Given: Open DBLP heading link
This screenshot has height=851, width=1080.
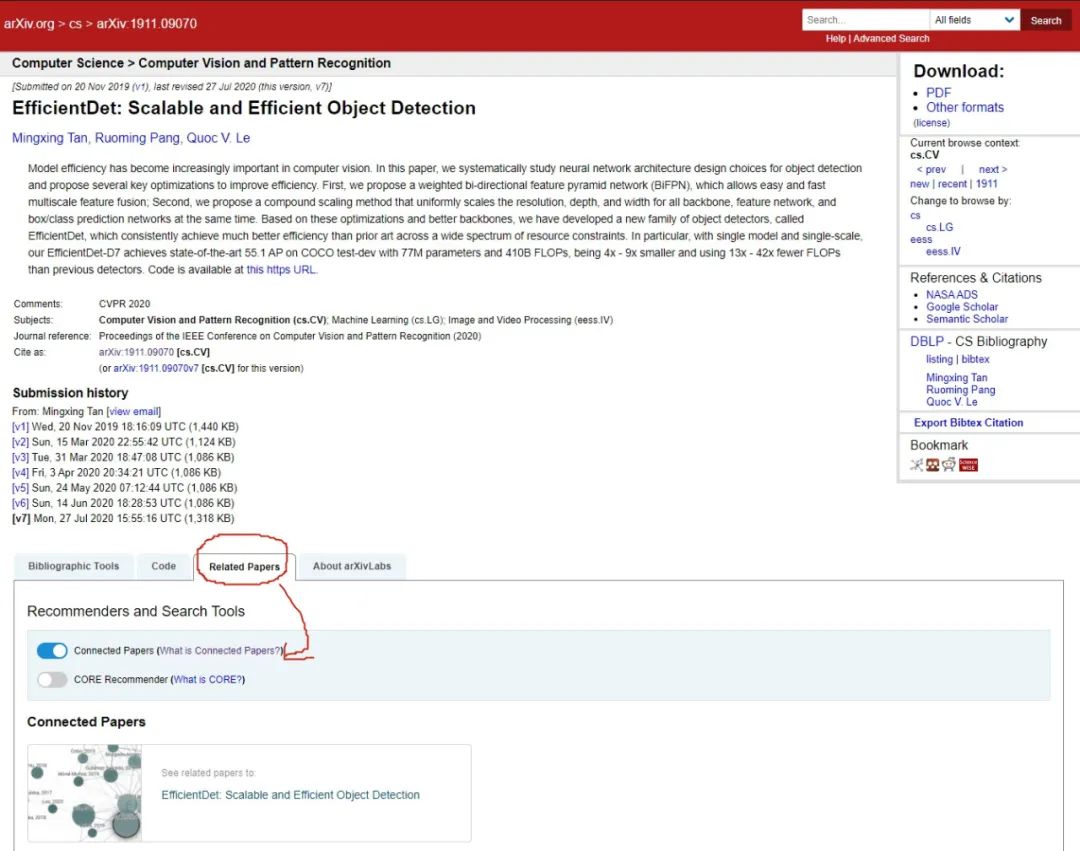Looking at the screenshot, I should 926,342.
